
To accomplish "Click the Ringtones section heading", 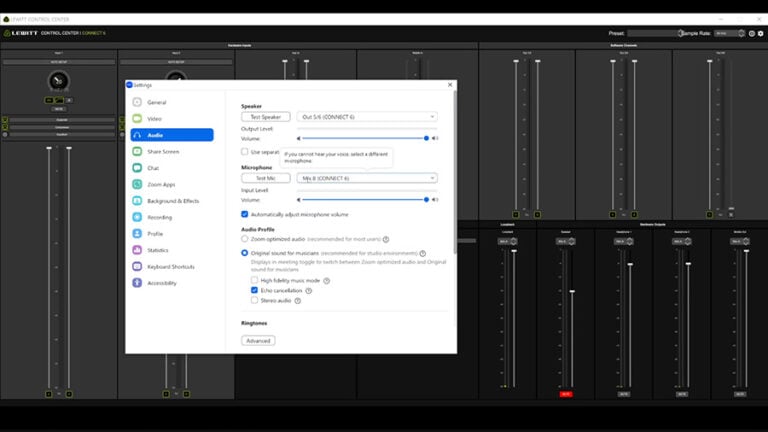I will [x=254, y=323].
